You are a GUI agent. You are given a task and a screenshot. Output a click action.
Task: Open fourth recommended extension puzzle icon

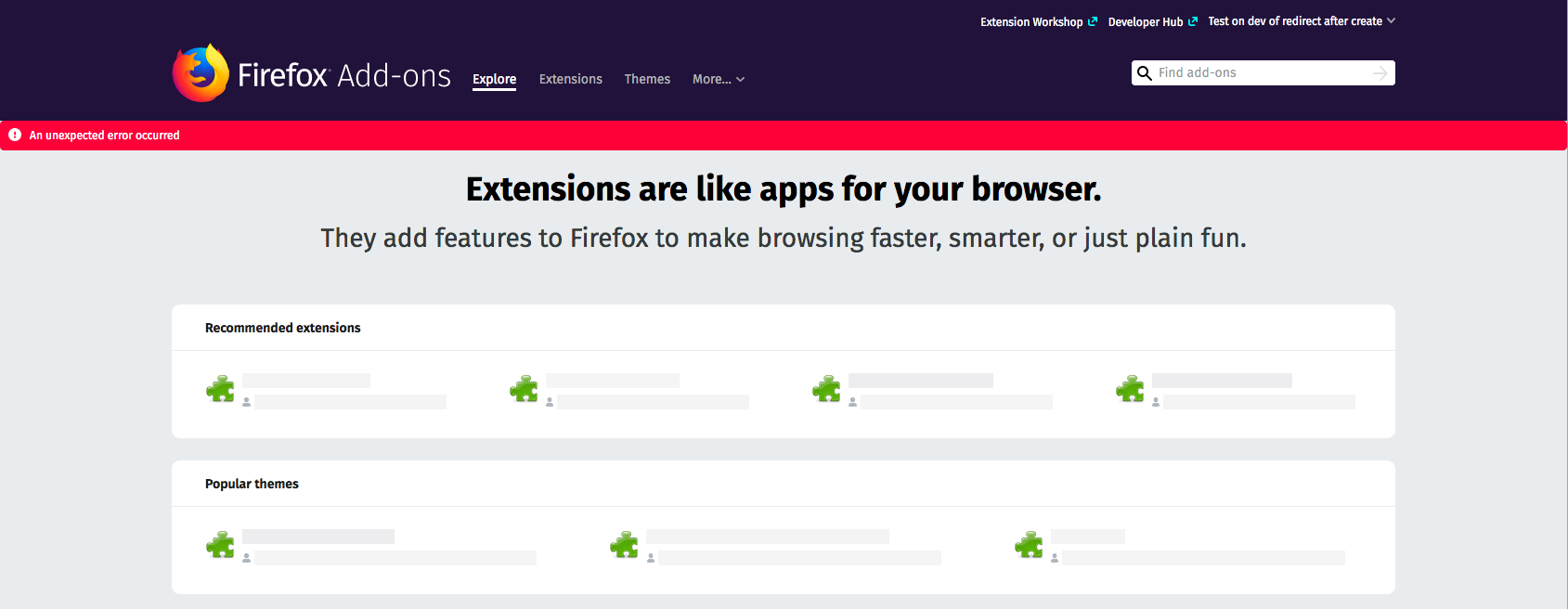coord(1130,388)
